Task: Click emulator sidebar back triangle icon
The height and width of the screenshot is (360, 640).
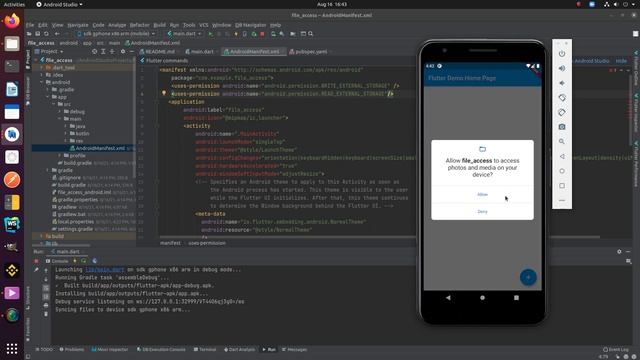Action: tap(562, 156)
